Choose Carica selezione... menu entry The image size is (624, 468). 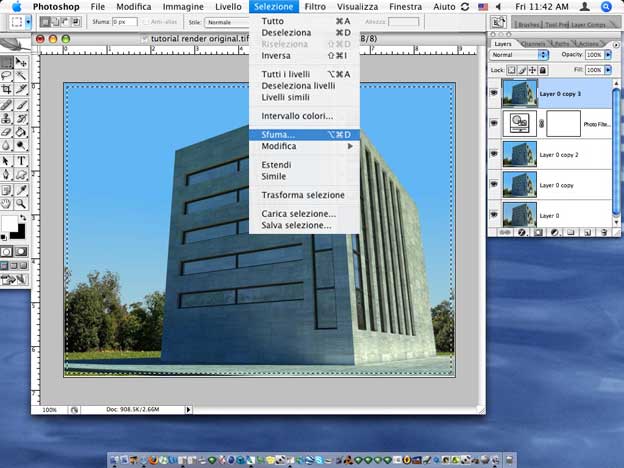tap(298, 213)
